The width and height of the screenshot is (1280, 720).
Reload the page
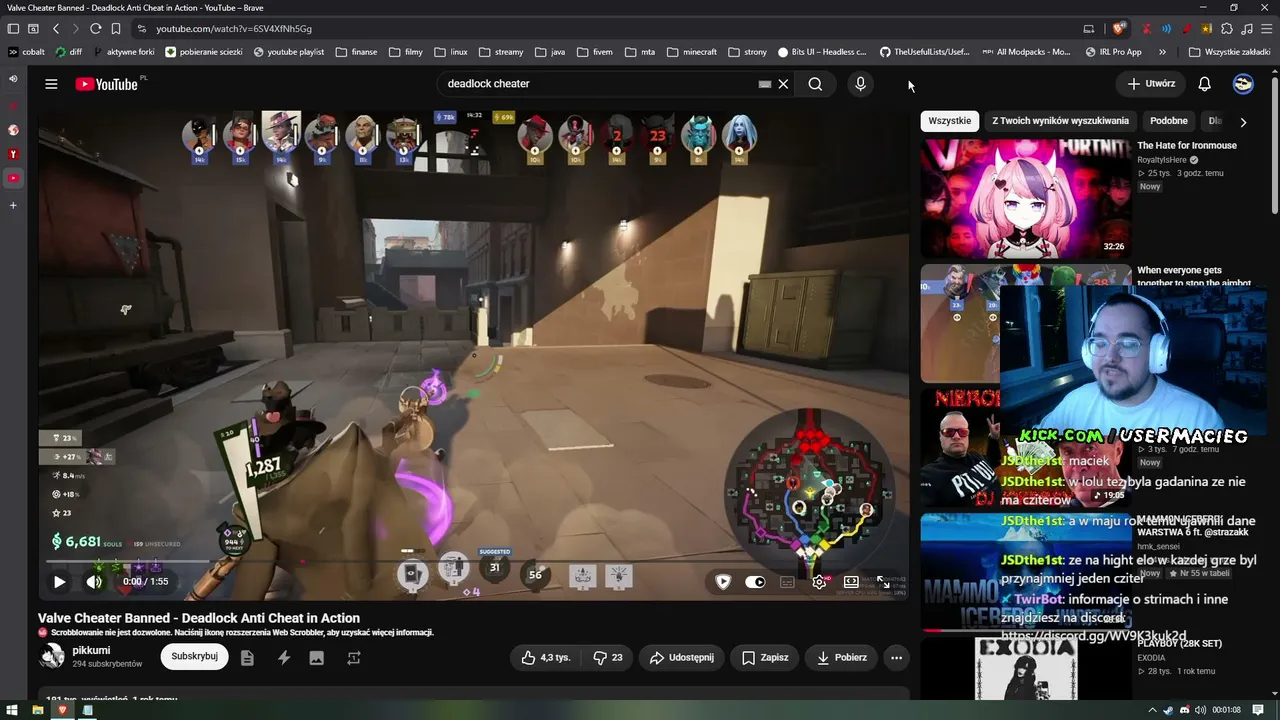tap(95, 29)
